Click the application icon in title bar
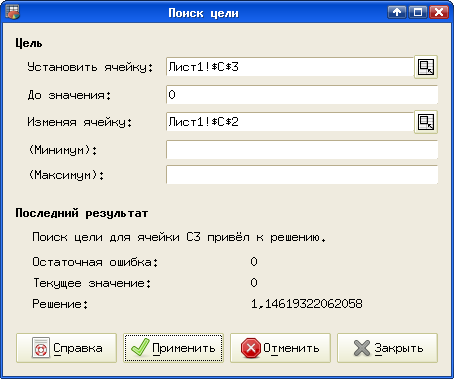 (x=13, y=12)
